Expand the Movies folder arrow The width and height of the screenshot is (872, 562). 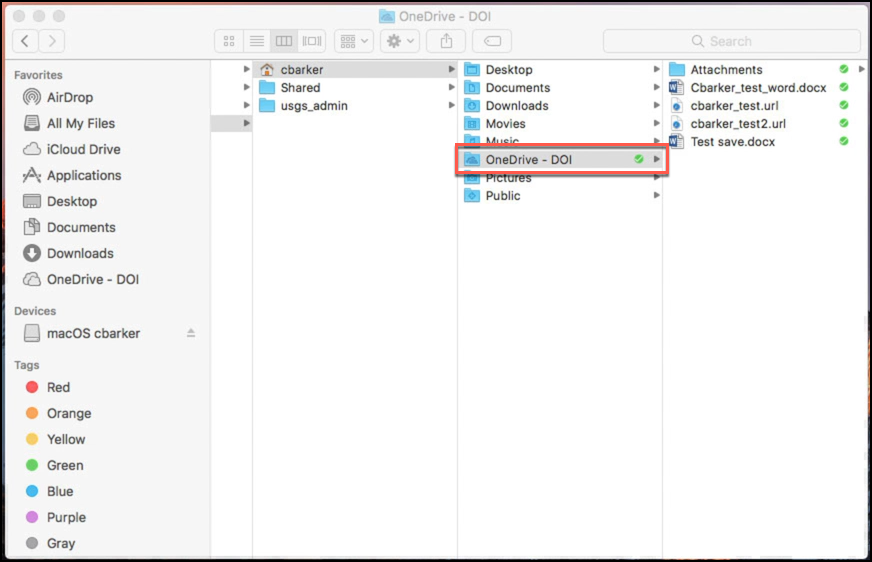click(657, 123)
